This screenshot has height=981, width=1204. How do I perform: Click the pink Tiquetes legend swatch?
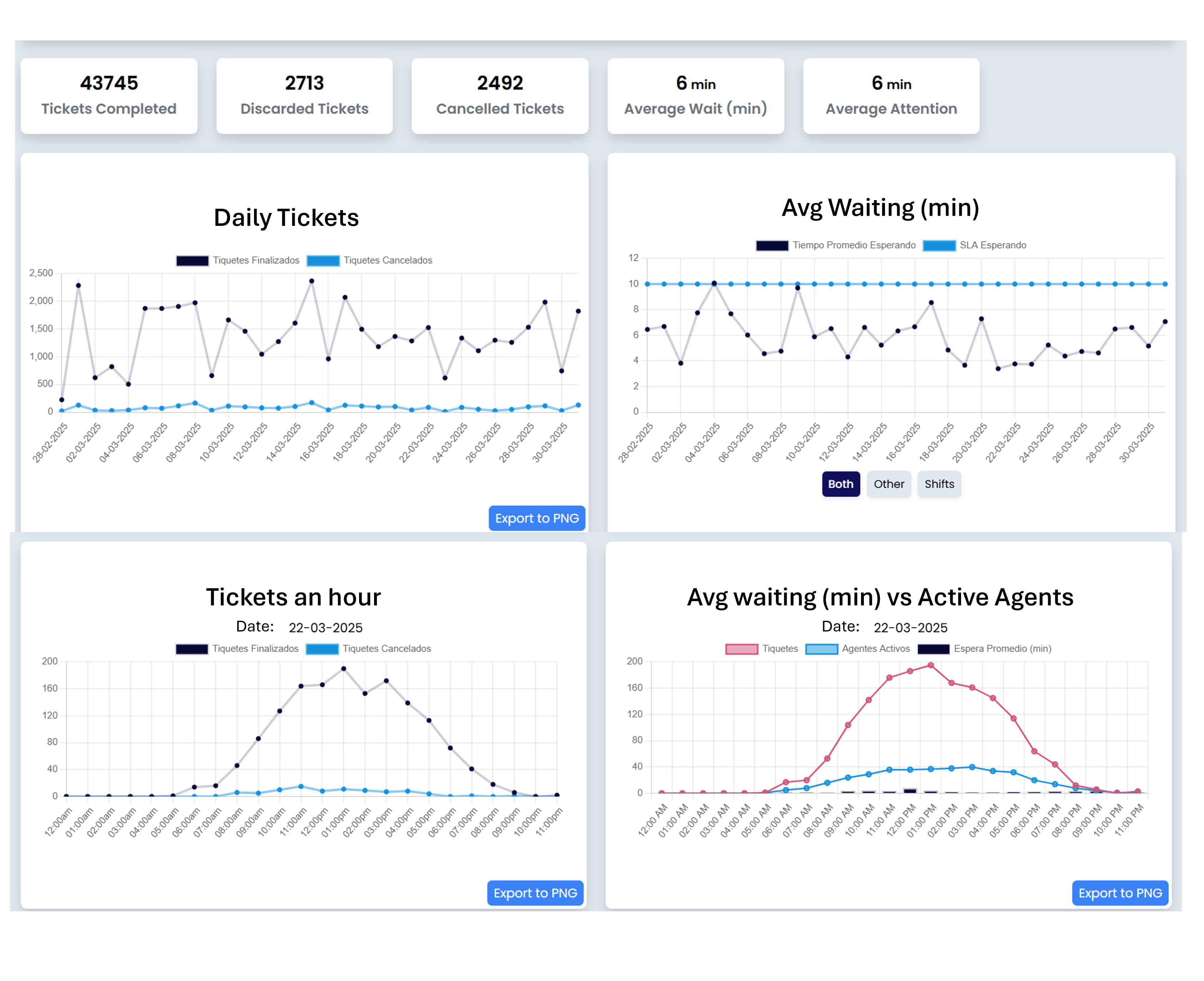[741, 649]
